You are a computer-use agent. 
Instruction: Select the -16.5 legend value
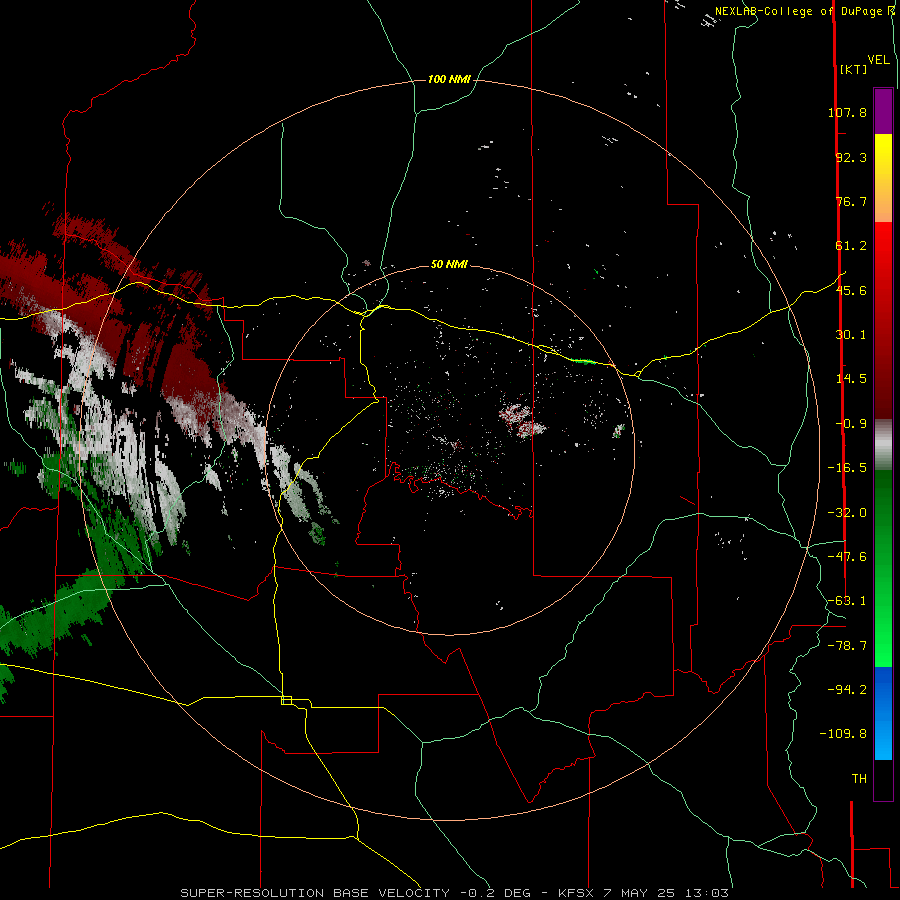pyautogui.click(x=847, y=468)
